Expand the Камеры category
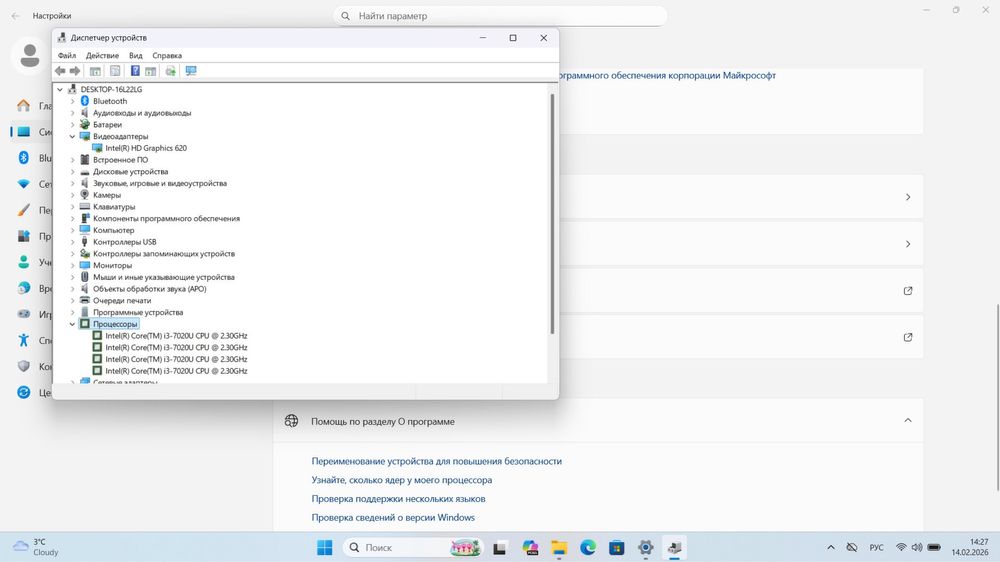This screenshot has height=562, width=1000. coord(72,195)
